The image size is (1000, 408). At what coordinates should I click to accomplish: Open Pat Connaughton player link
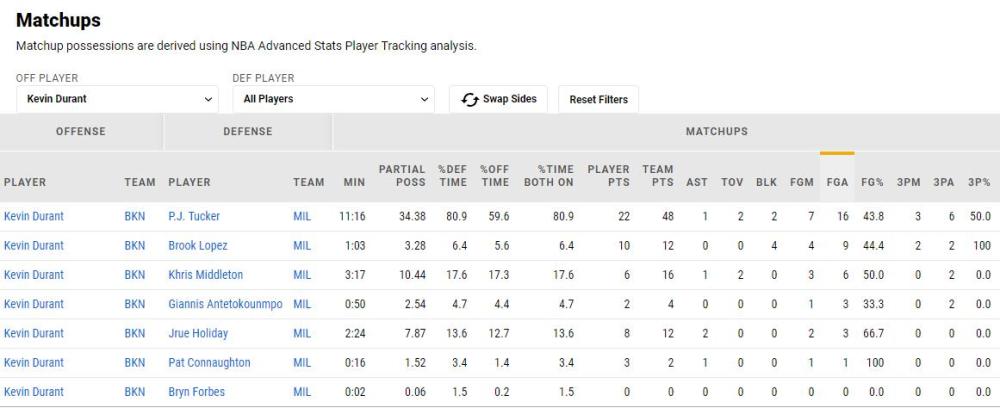(x=209, y=363)
